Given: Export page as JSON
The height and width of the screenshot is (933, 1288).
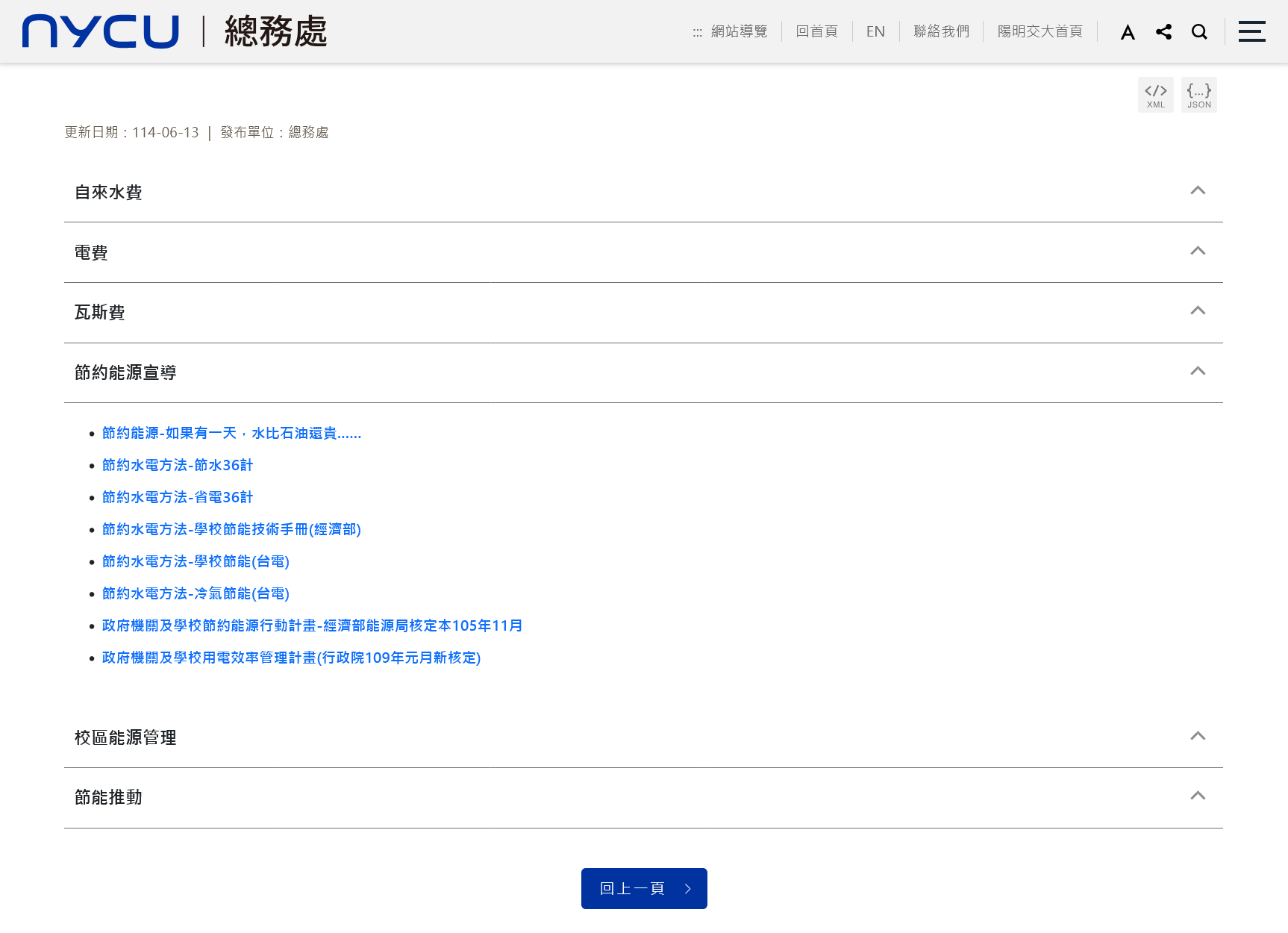Looking at the screenshot, I should click(1198, 95).
